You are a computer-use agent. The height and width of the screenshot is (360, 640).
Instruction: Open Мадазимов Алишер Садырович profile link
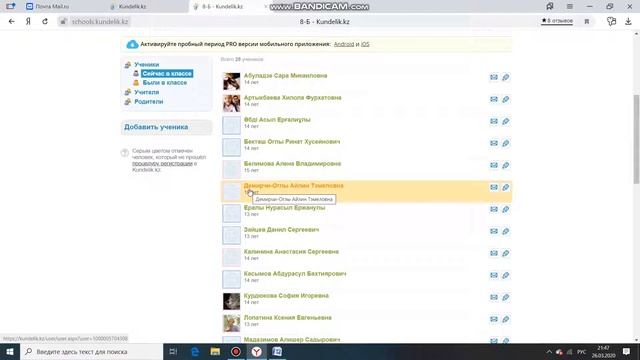[291, 340]
